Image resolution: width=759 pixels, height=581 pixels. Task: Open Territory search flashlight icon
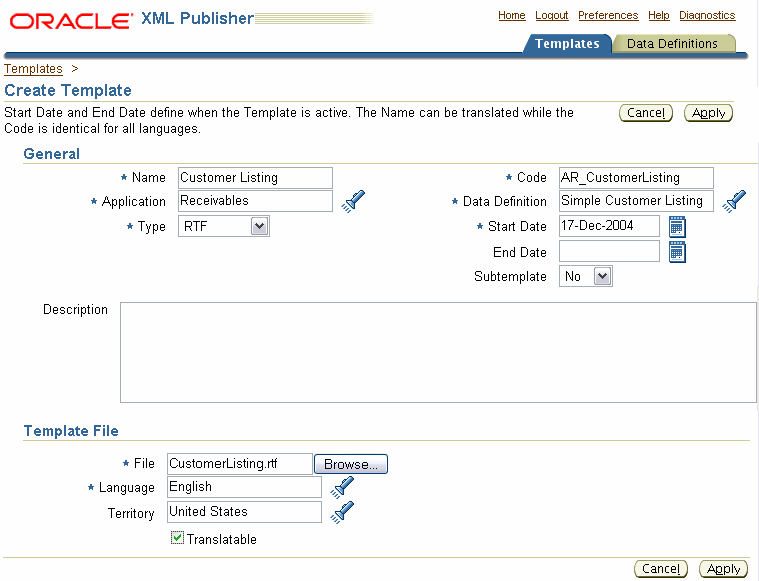click(x=342, y=513)
